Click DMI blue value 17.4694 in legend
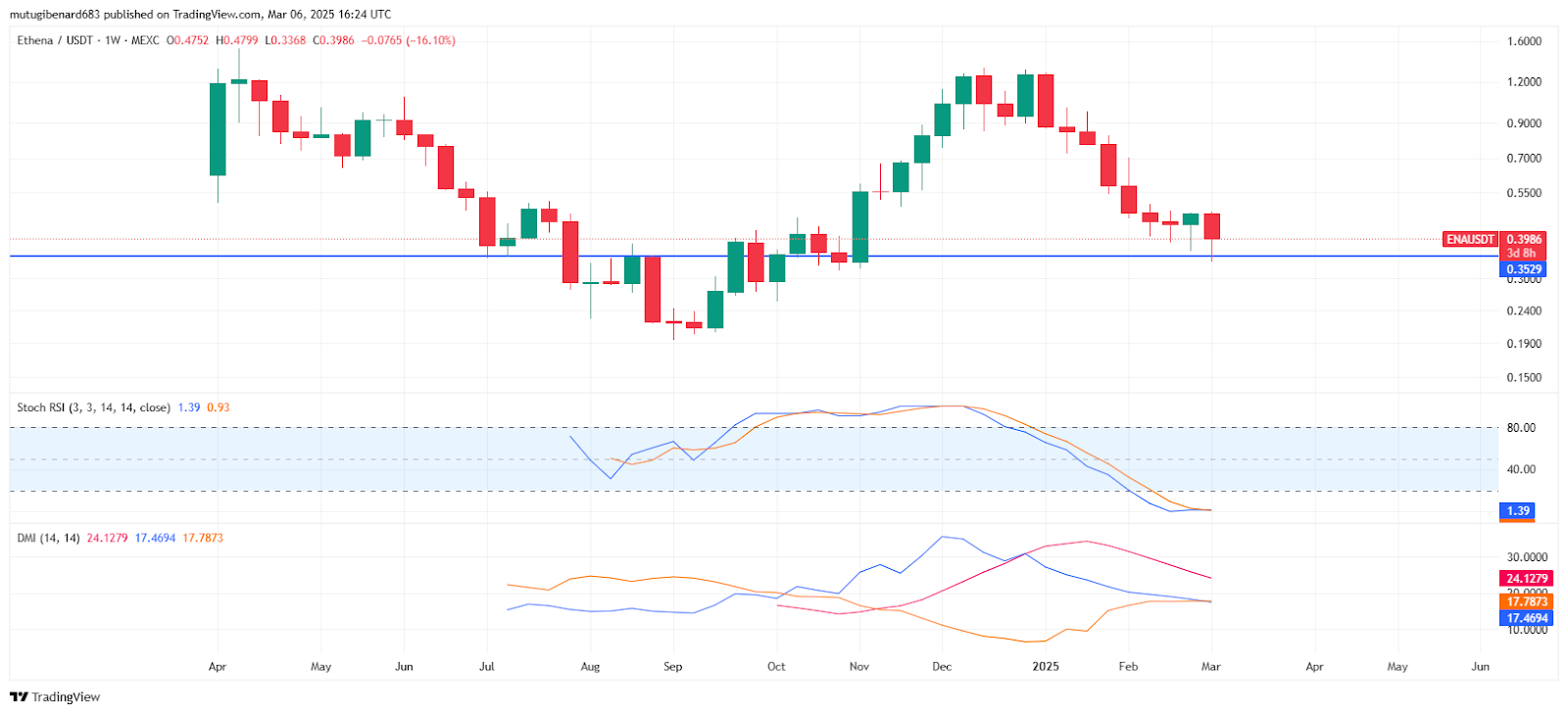1568x714 pixels. [x=155, y=538]
